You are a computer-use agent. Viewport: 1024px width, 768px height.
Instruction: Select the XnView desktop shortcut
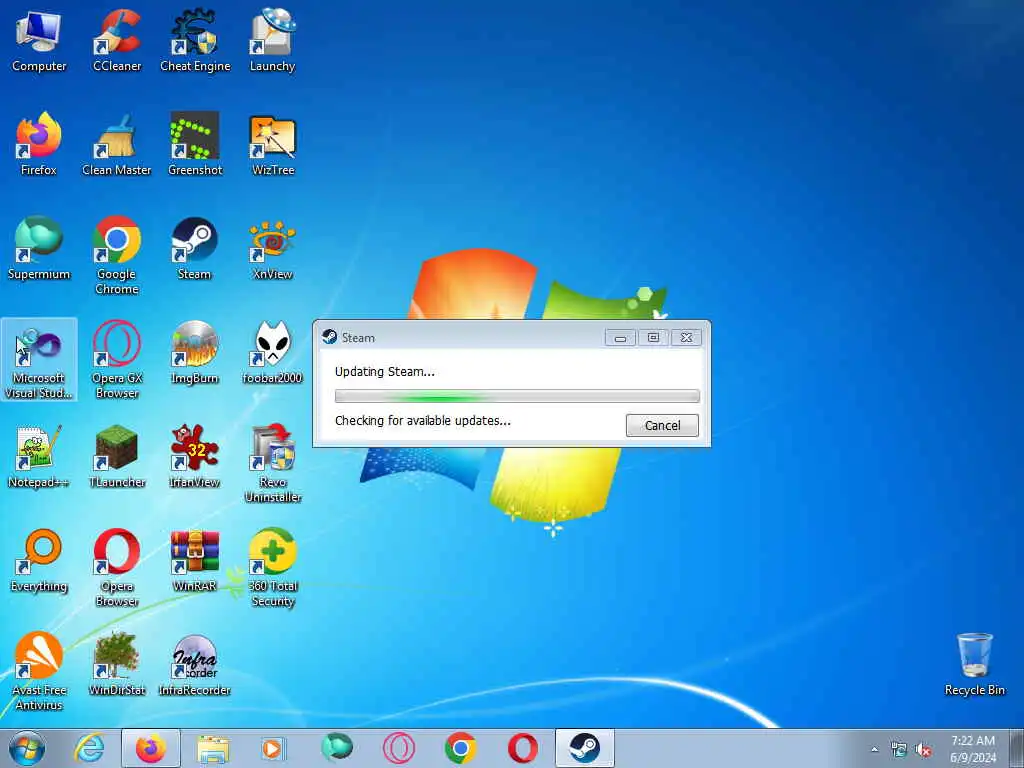coord(272,249)
